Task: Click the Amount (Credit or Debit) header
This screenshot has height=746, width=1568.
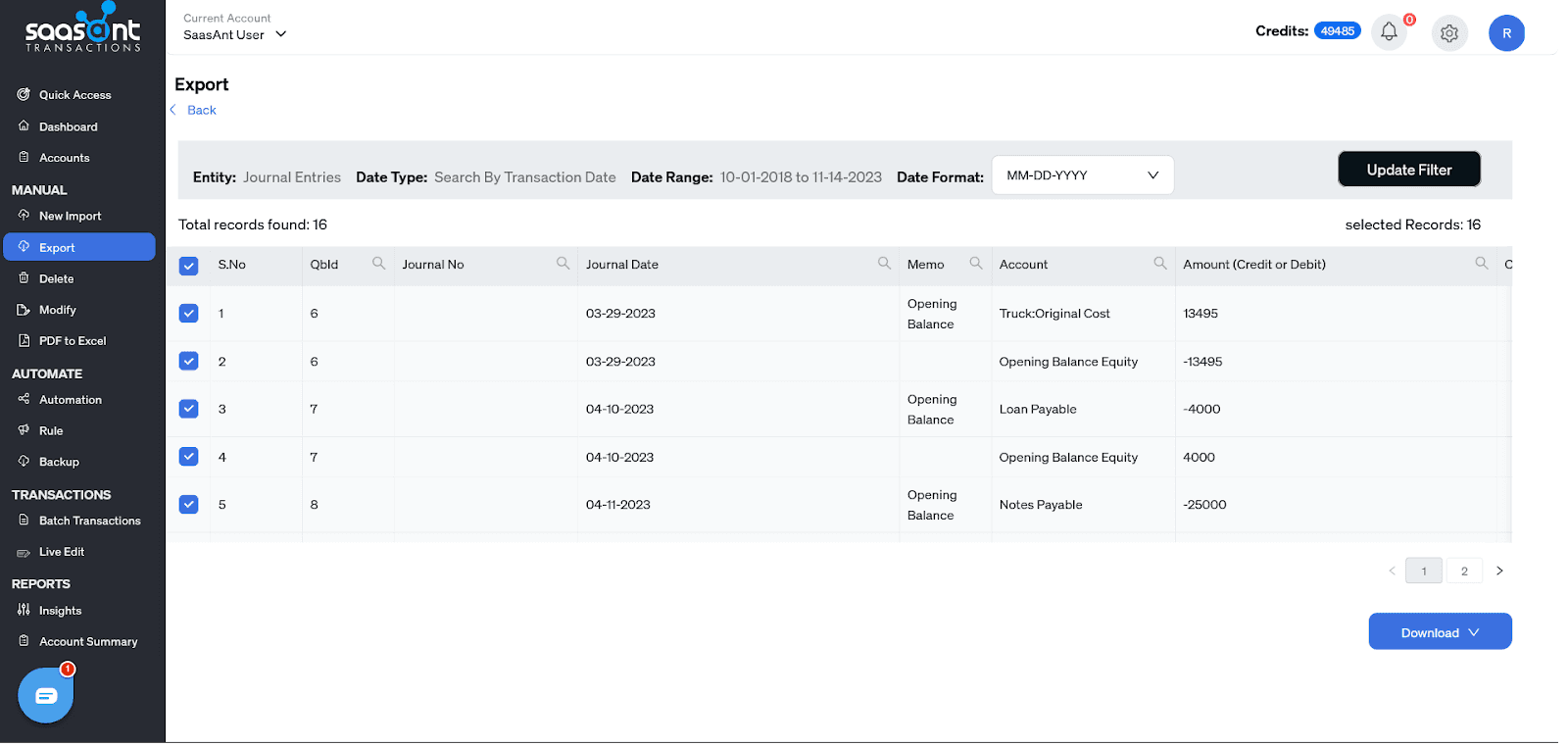Action: (1254, 265)
